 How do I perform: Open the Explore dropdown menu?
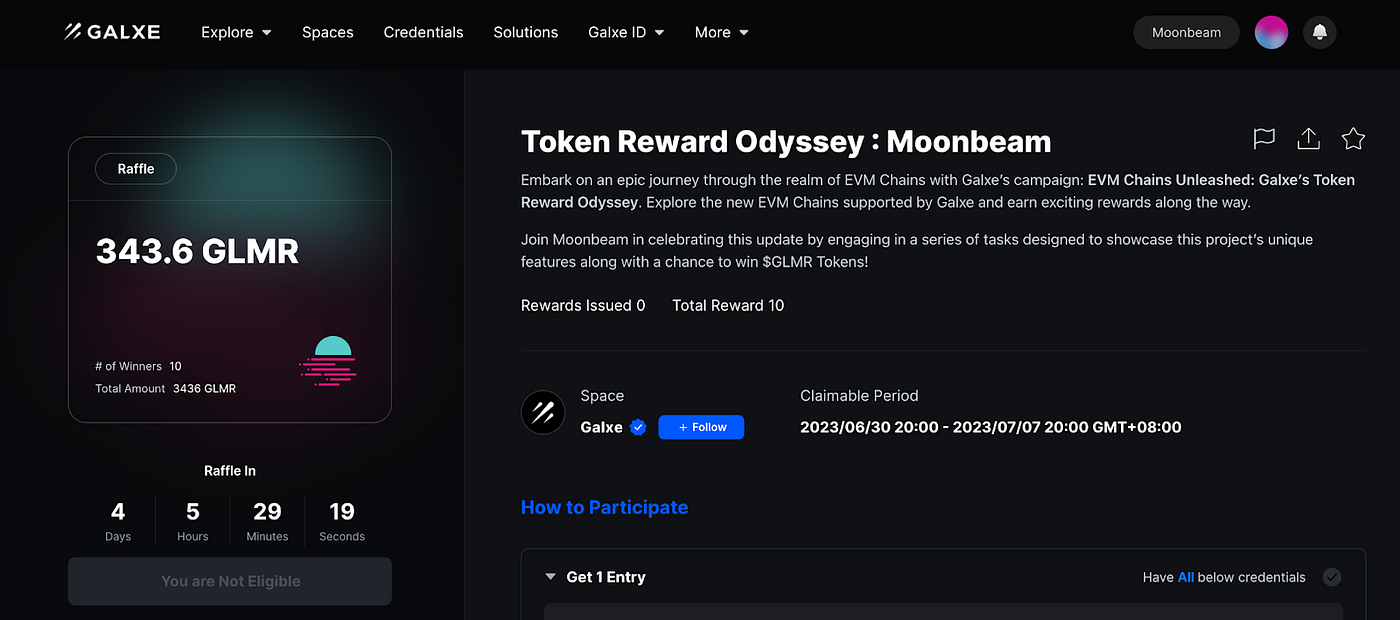tap(236, 32)
